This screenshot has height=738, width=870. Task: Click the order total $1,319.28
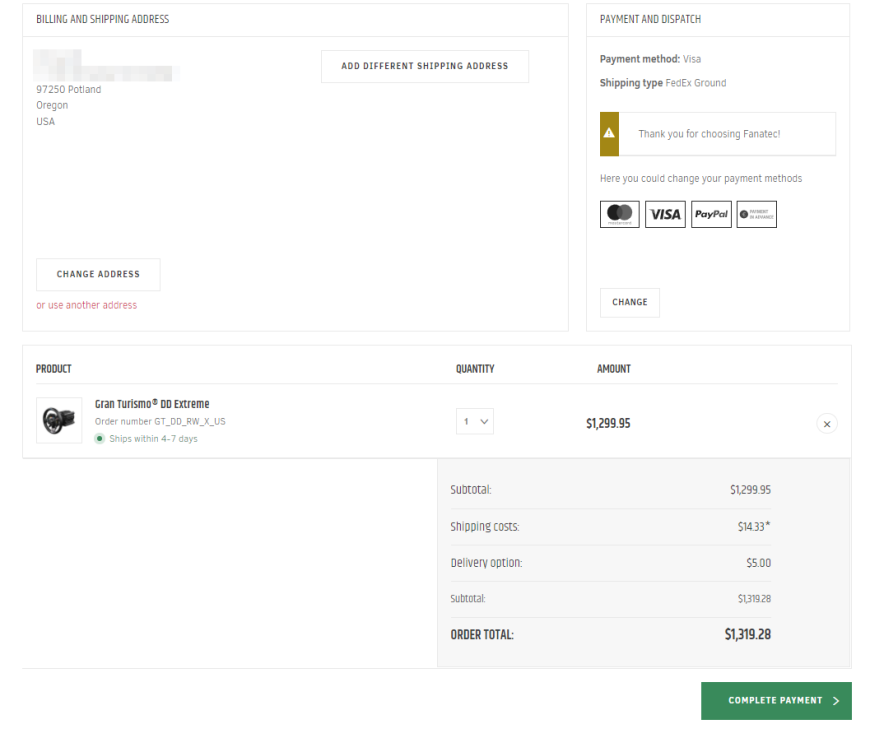(747, 634)
